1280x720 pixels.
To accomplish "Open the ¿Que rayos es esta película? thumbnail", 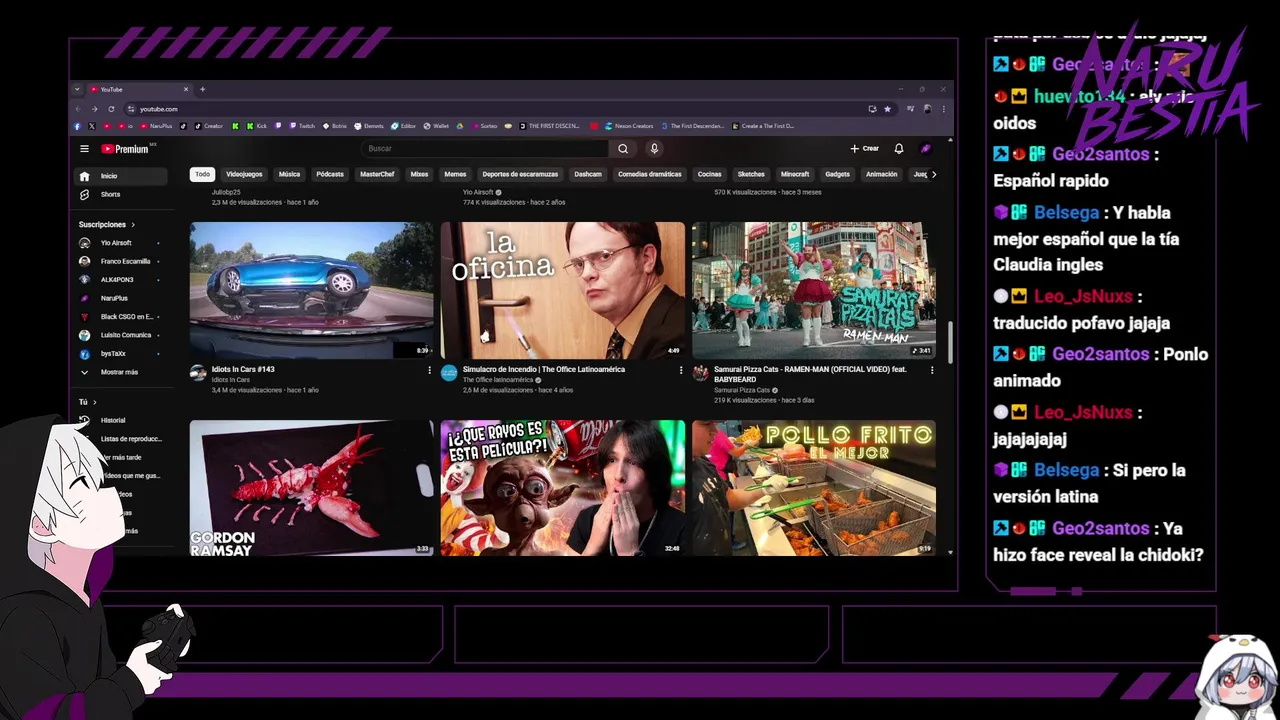I will (563, 488).
